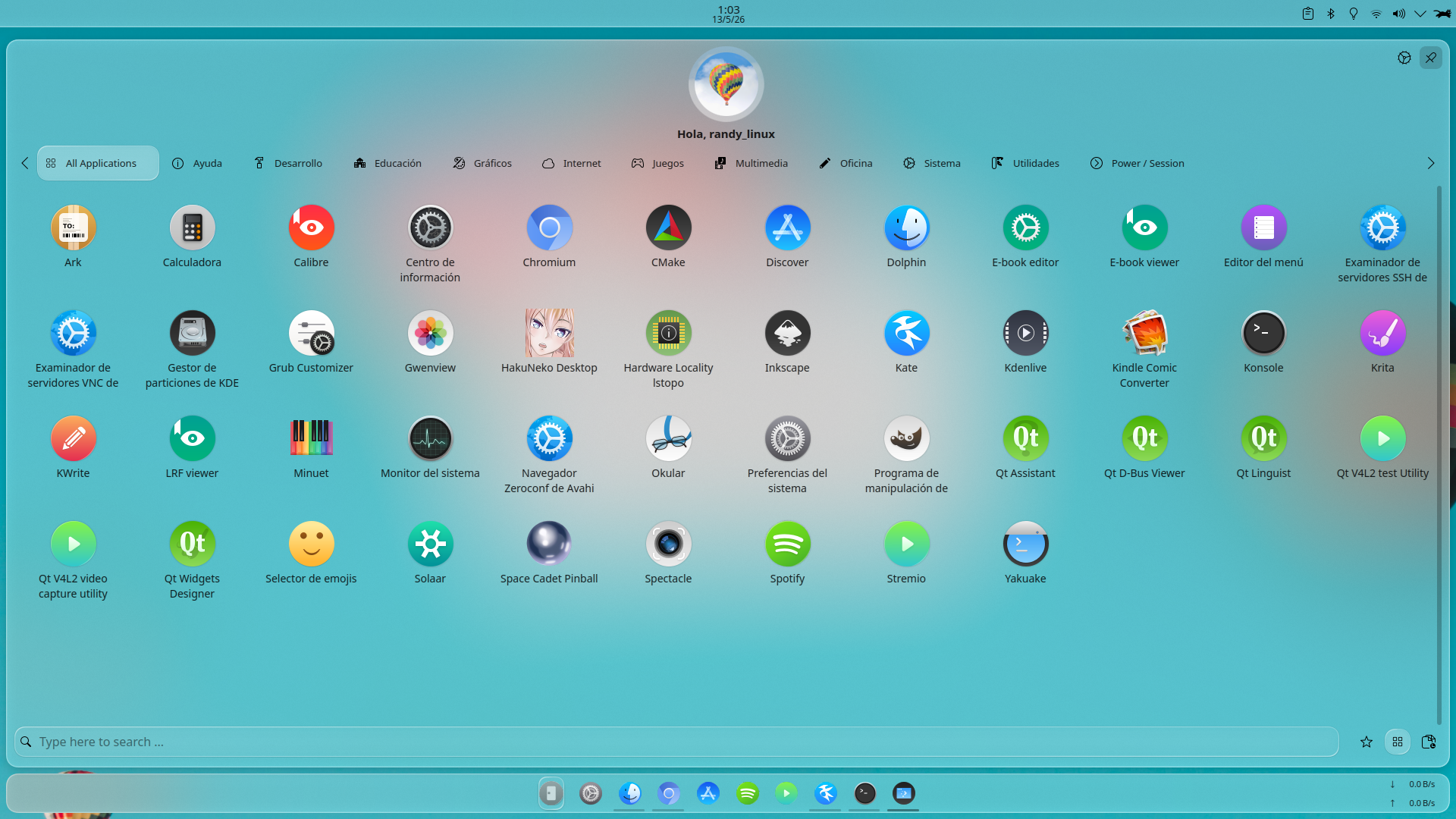Click the randy_linux user avatar
The image size is (1456, 819).
726,83
